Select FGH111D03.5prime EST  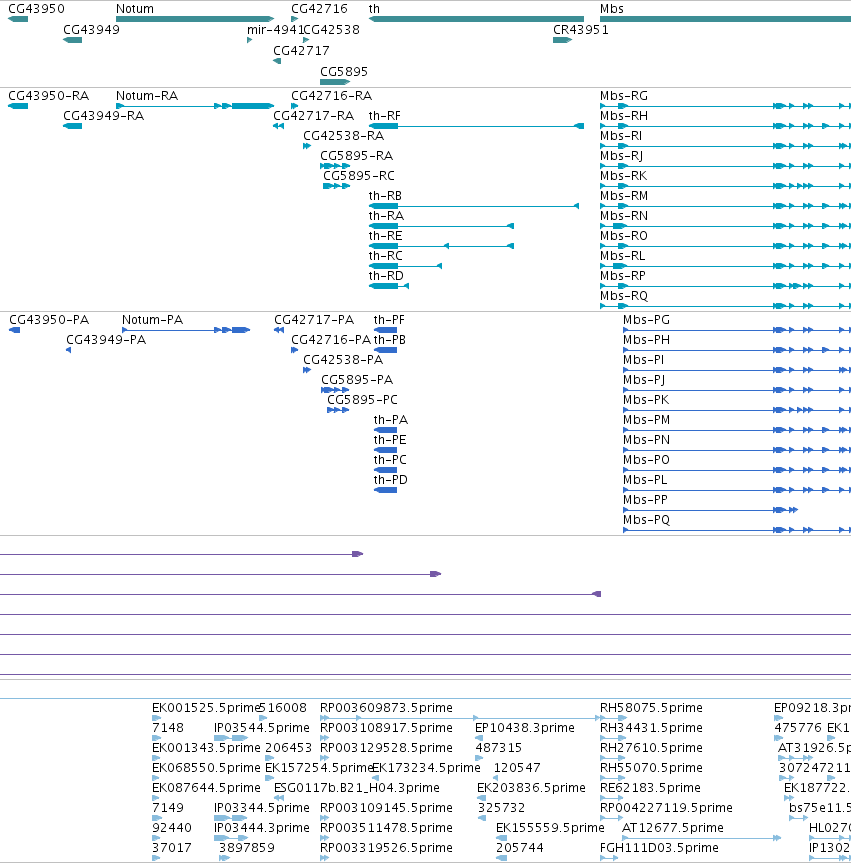tap(609, 858)
